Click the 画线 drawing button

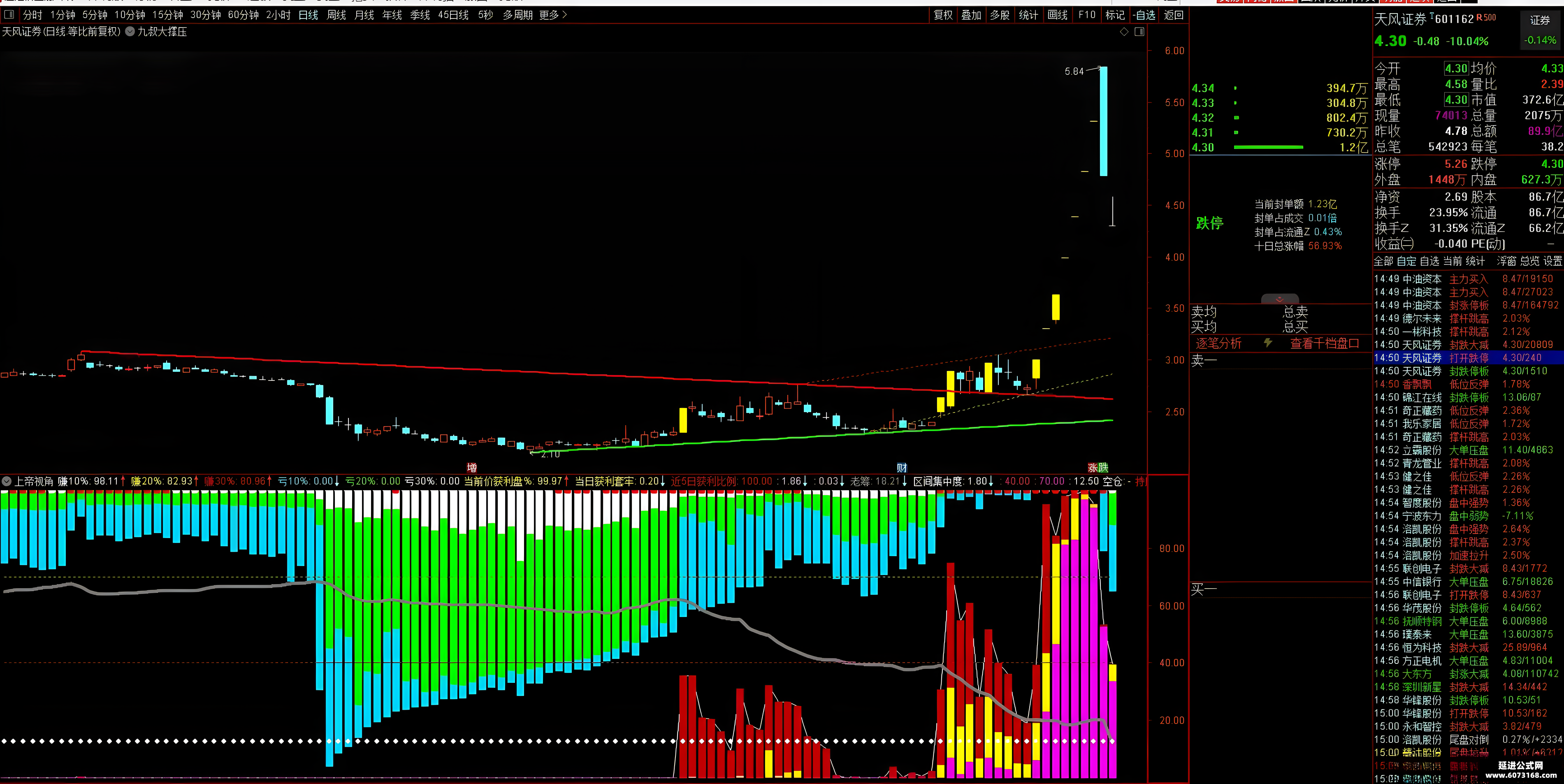click(x=1057, y=14)
